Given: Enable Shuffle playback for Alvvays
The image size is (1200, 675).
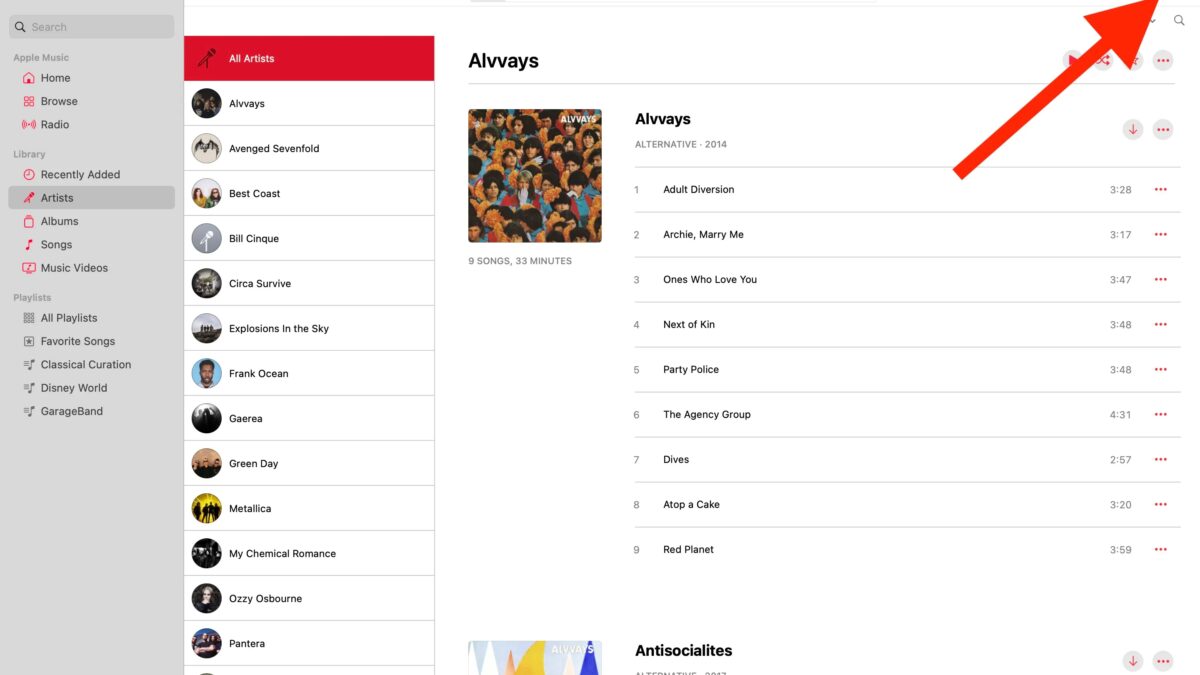Looking at the screenshot, I should [1103, 60].
